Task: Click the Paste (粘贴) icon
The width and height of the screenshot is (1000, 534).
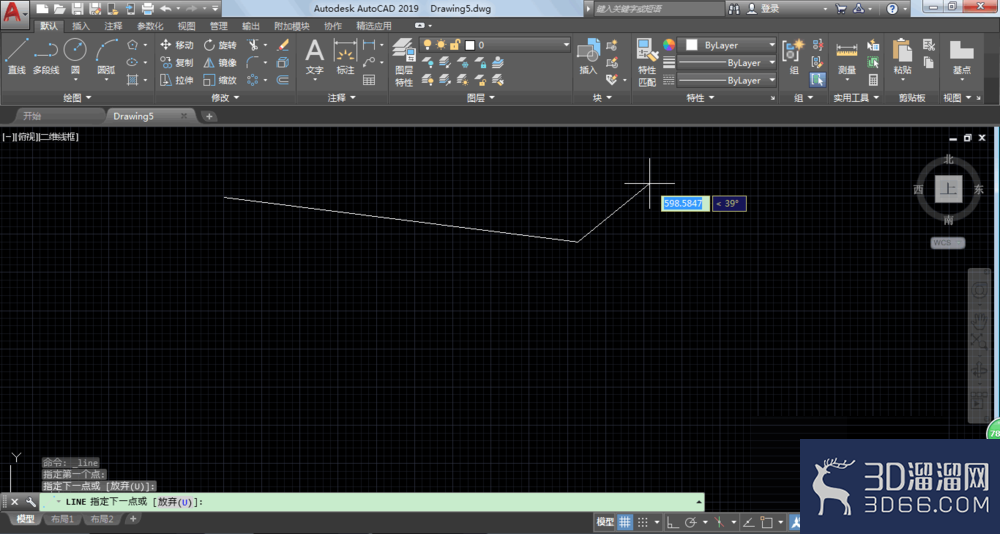Action: pyautogui.click(x=902, y=57)
